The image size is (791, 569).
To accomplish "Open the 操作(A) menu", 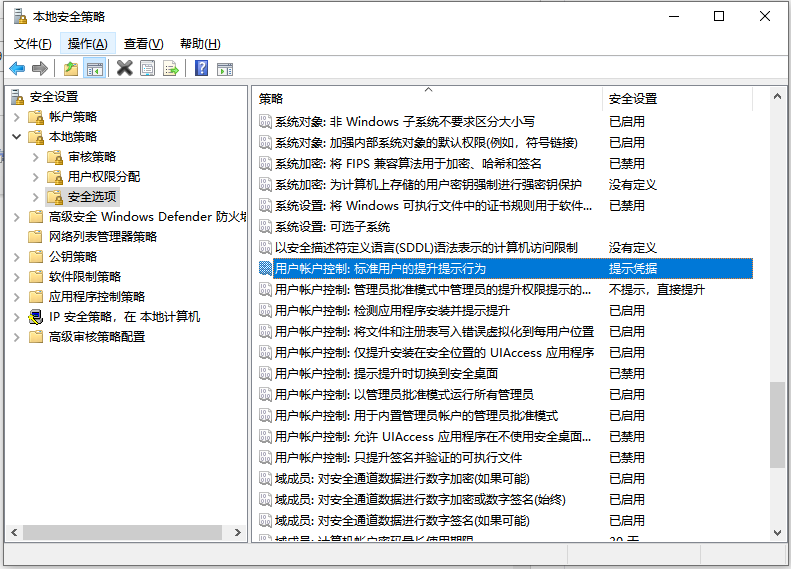I will click(88, 44).
